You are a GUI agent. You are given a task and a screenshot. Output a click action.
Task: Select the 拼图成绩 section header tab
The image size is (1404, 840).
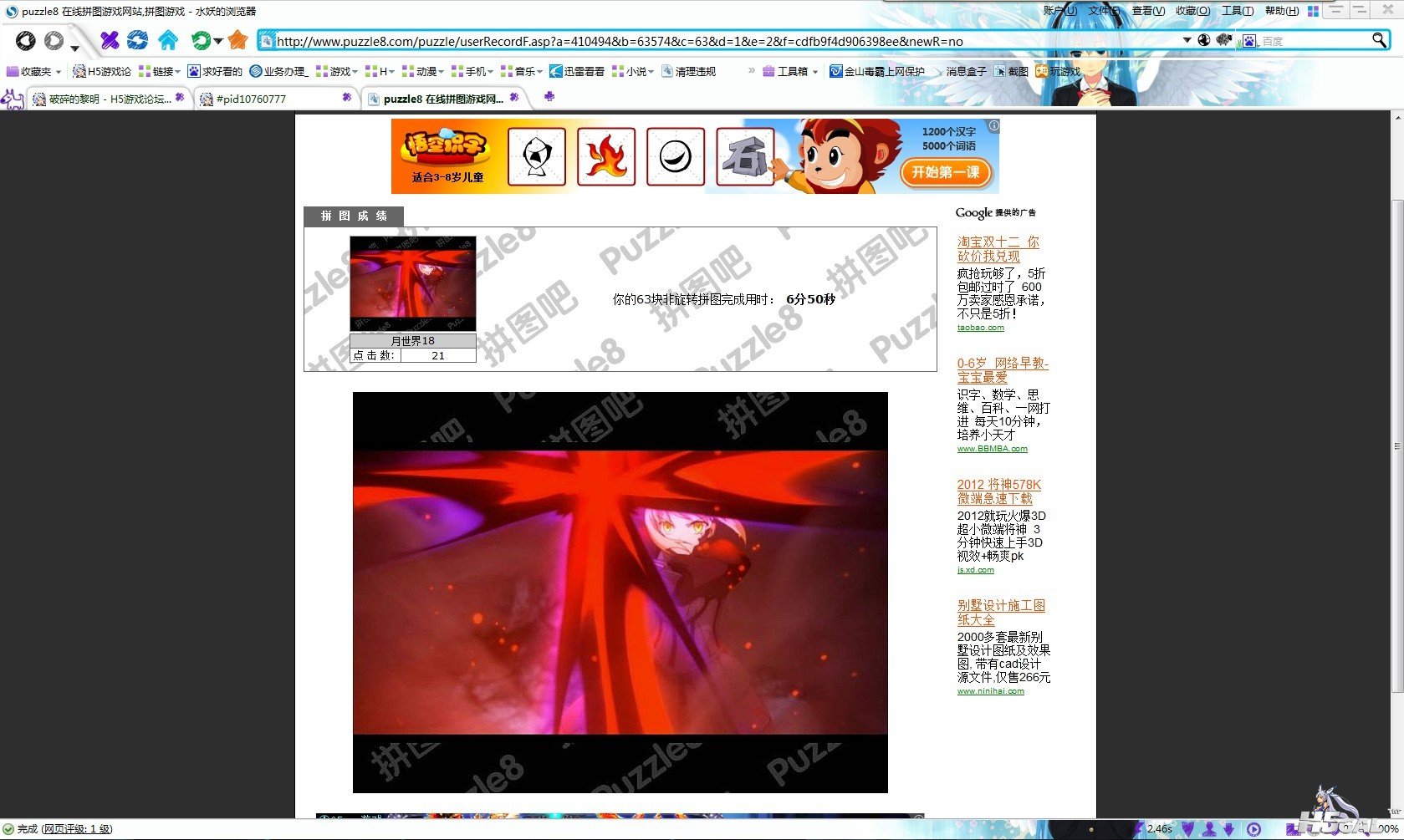tap(354, 216)
